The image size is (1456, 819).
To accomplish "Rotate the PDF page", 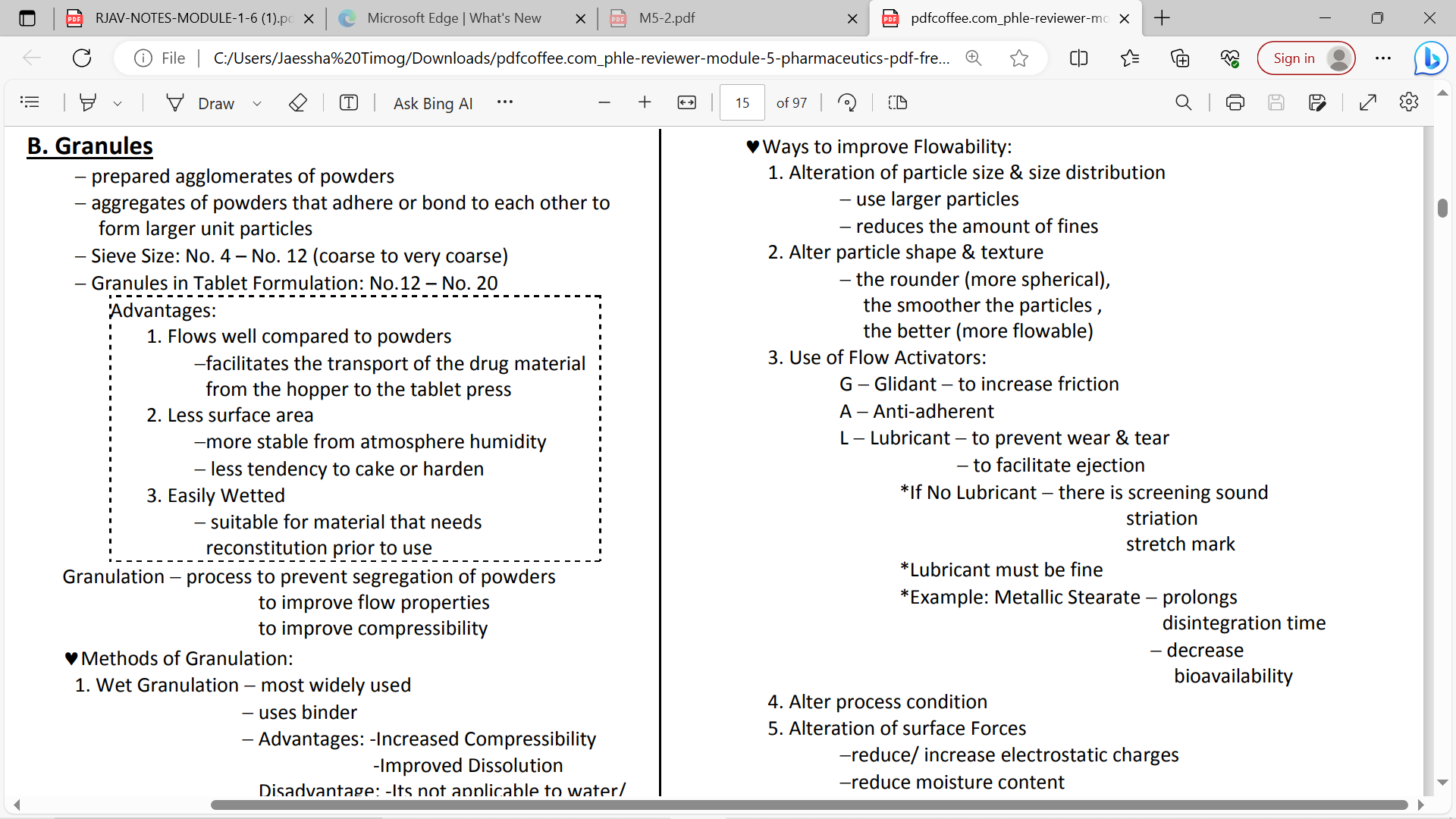I will coord(847,102).
